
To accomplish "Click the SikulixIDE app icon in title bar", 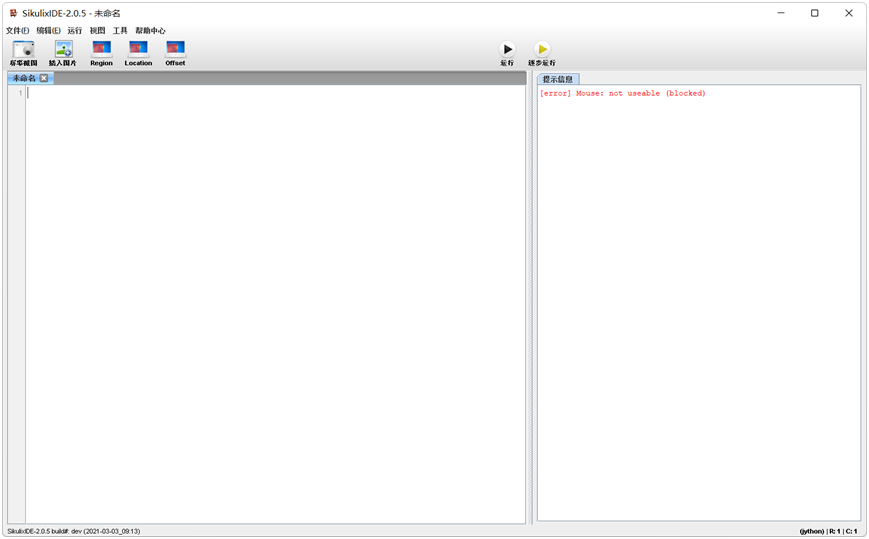I will tap(13, 13).
